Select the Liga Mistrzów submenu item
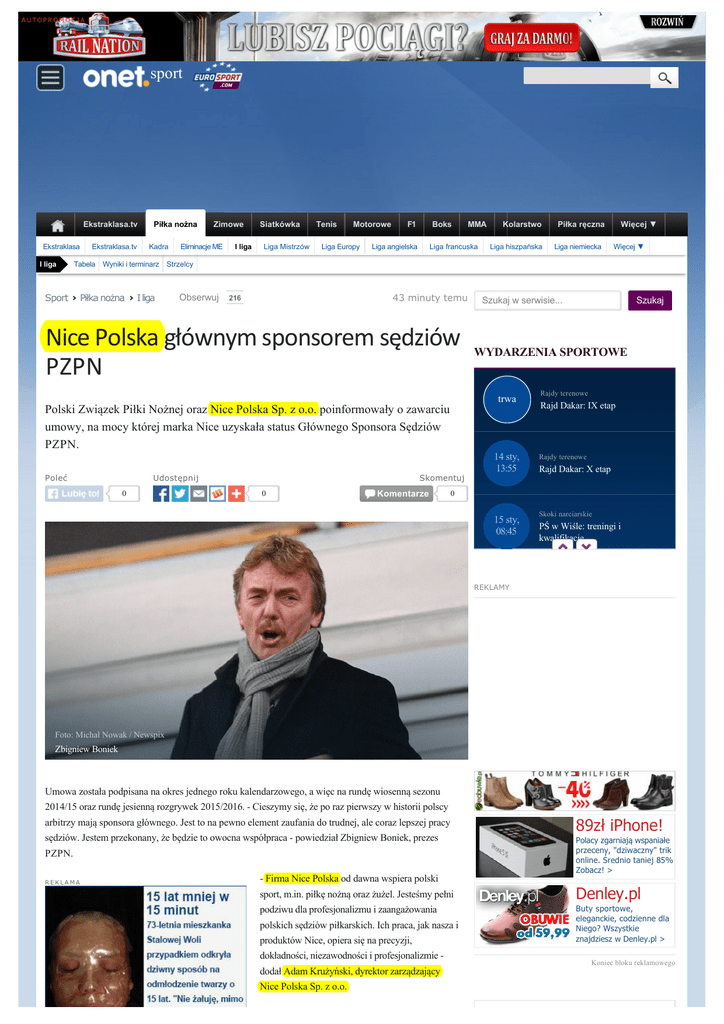 (286, 246)
